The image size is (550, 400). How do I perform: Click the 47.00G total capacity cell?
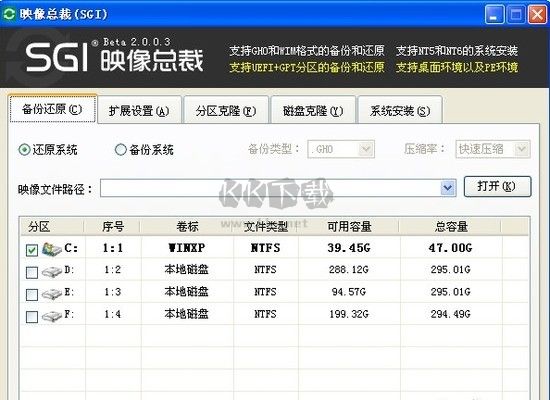pyautogui.click(x=451, y=248)
